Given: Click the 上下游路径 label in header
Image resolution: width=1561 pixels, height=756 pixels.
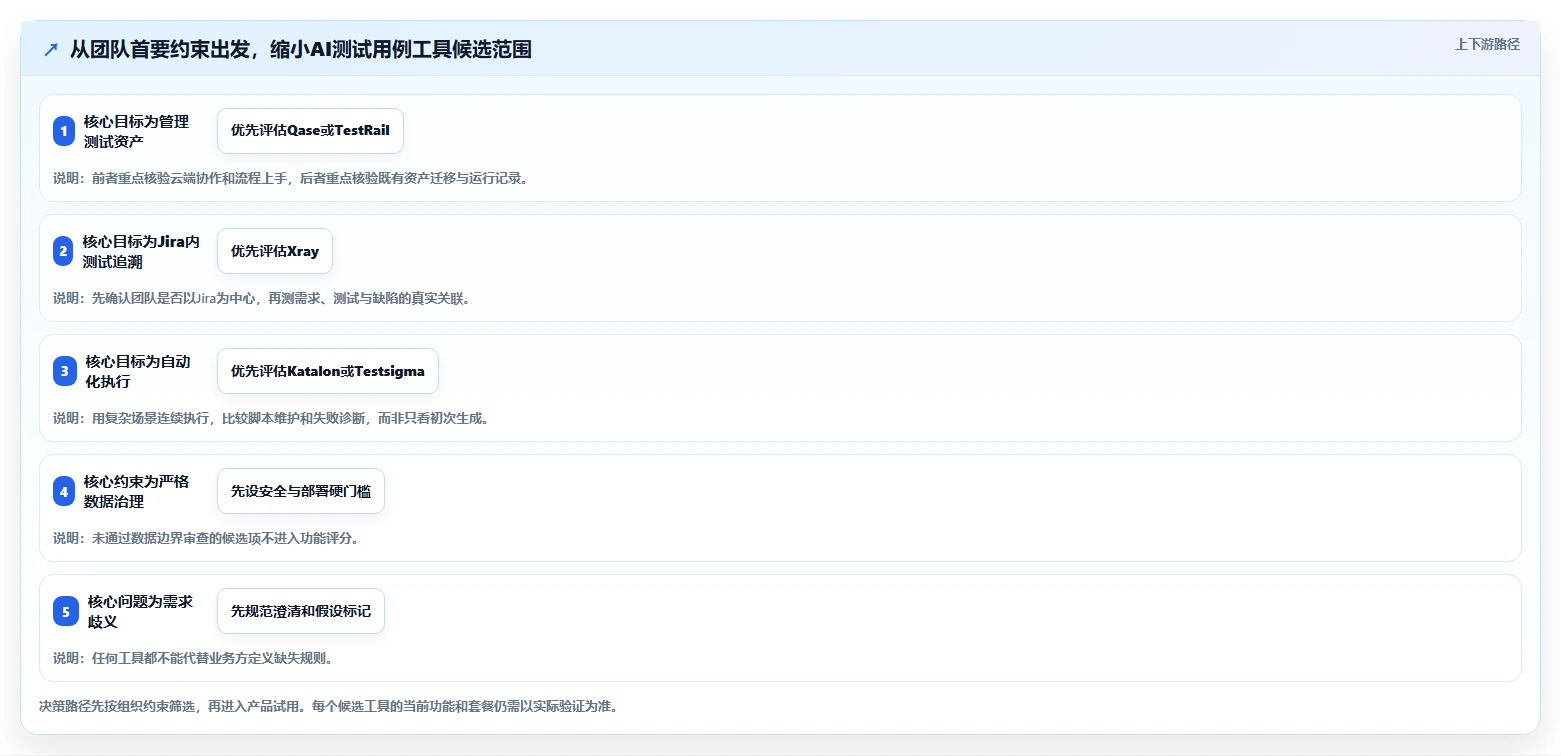Looking at the screenshot, I should tap(1487, 44).
